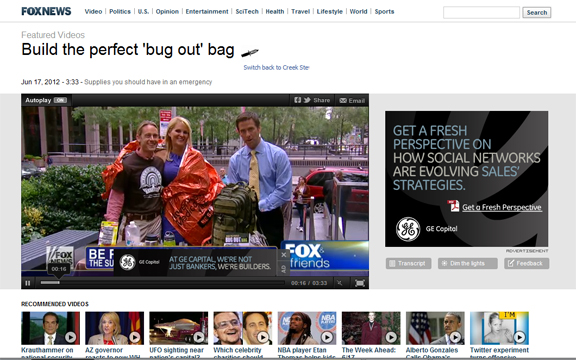Image resolution: width=576 pixels, height=360 pixels.
Task: Pause the video with the pause button
Action: (28, 283)
